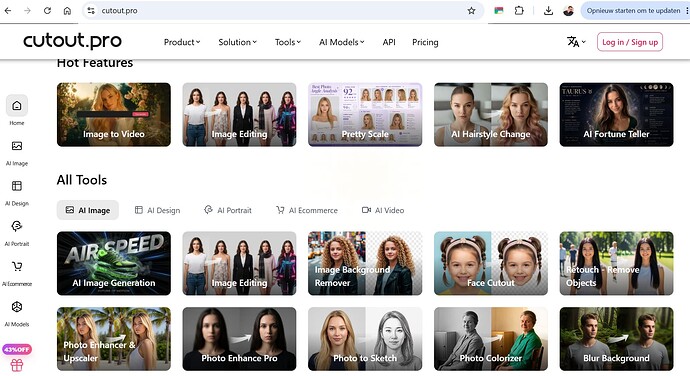Open Image Editing card in Hot Features
This screenshot has width=690, height=376.
point(239,114)
